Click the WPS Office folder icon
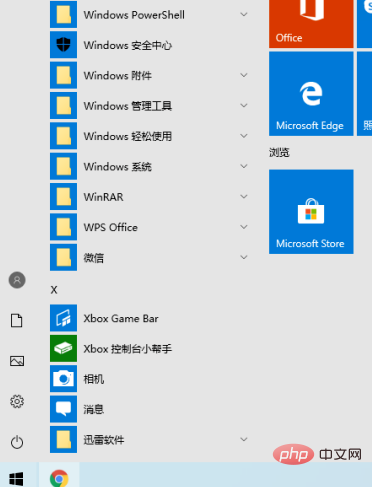372x487 pixels. [x=63, y=227]
